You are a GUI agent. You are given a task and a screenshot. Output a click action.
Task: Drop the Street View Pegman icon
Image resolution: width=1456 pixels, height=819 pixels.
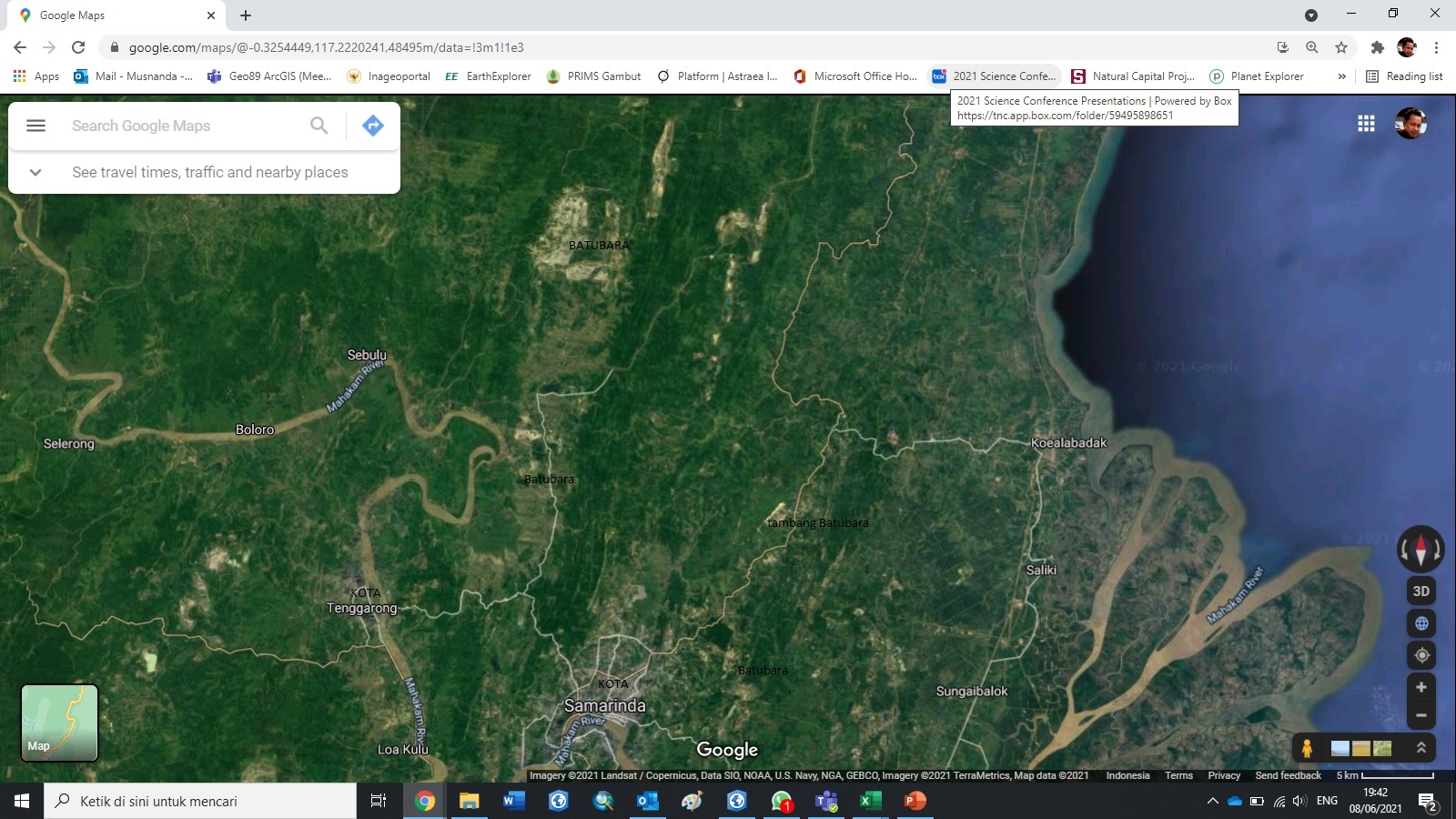1307,748
